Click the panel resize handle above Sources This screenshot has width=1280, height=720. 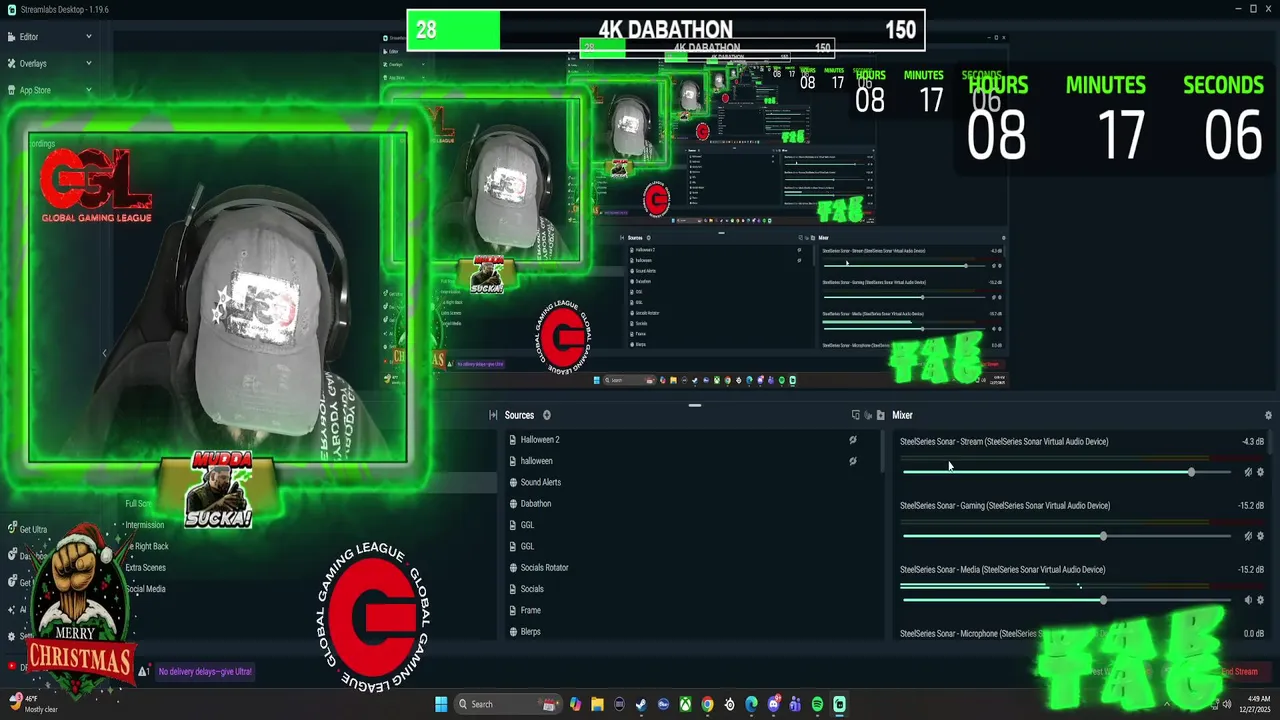[x=695, y=405]
